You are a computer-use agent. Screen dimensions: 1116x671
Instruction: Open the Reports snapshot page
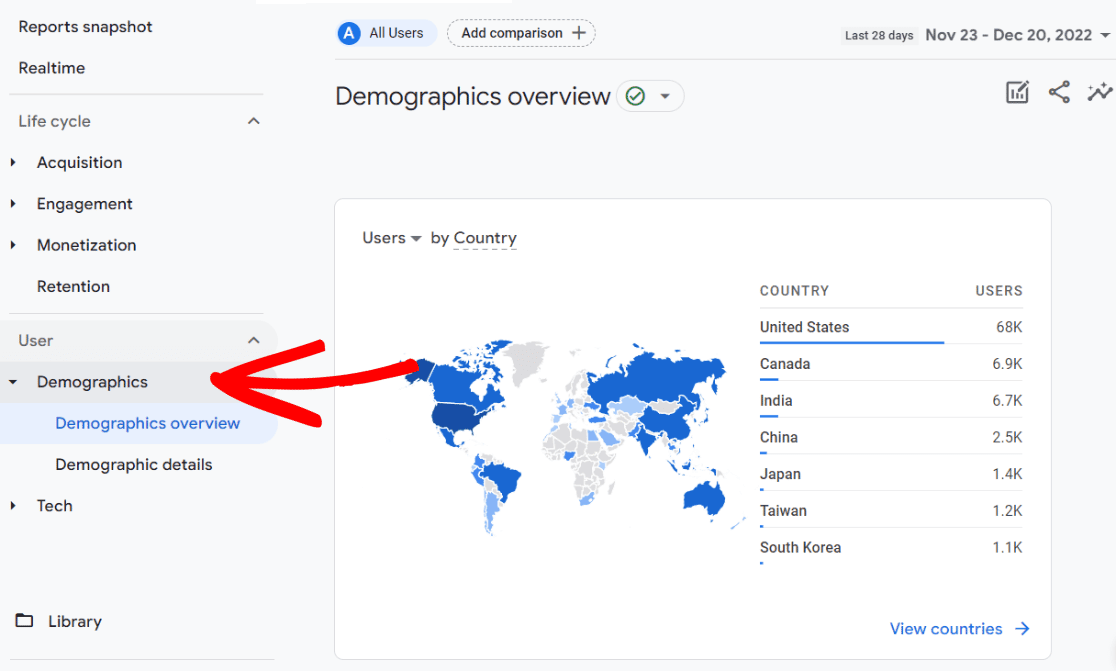click(x=85, y=26)
